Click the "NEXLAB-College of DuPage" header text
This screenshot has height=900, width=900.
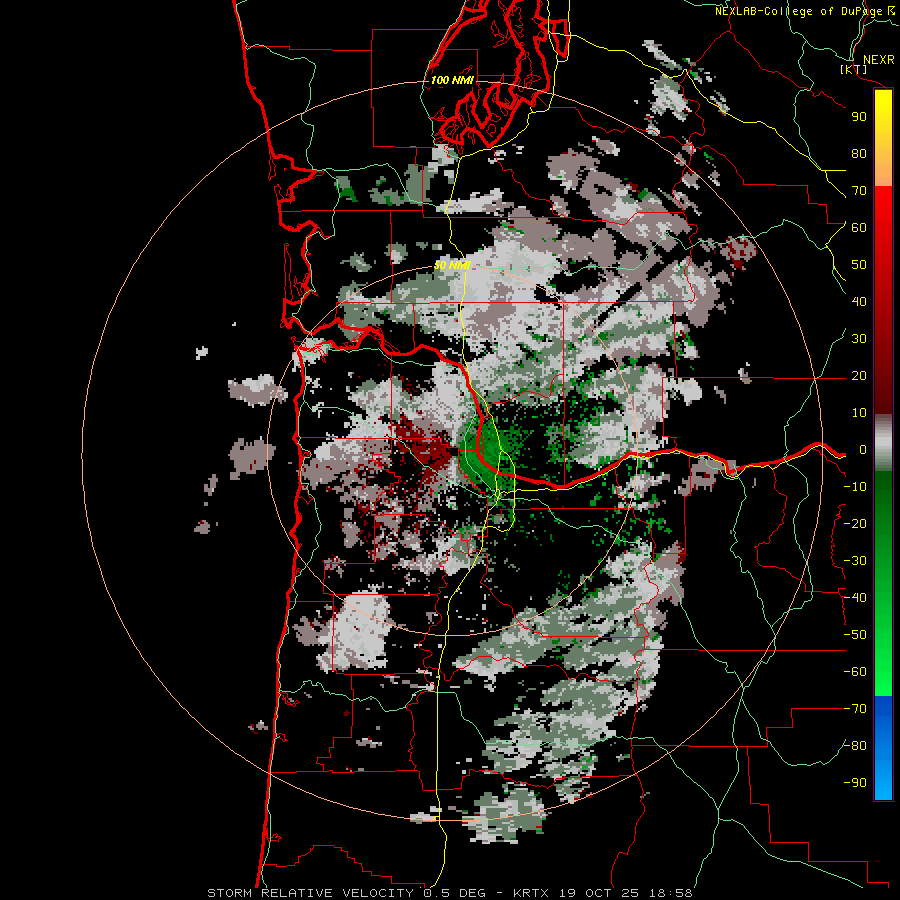pos(800,11)
